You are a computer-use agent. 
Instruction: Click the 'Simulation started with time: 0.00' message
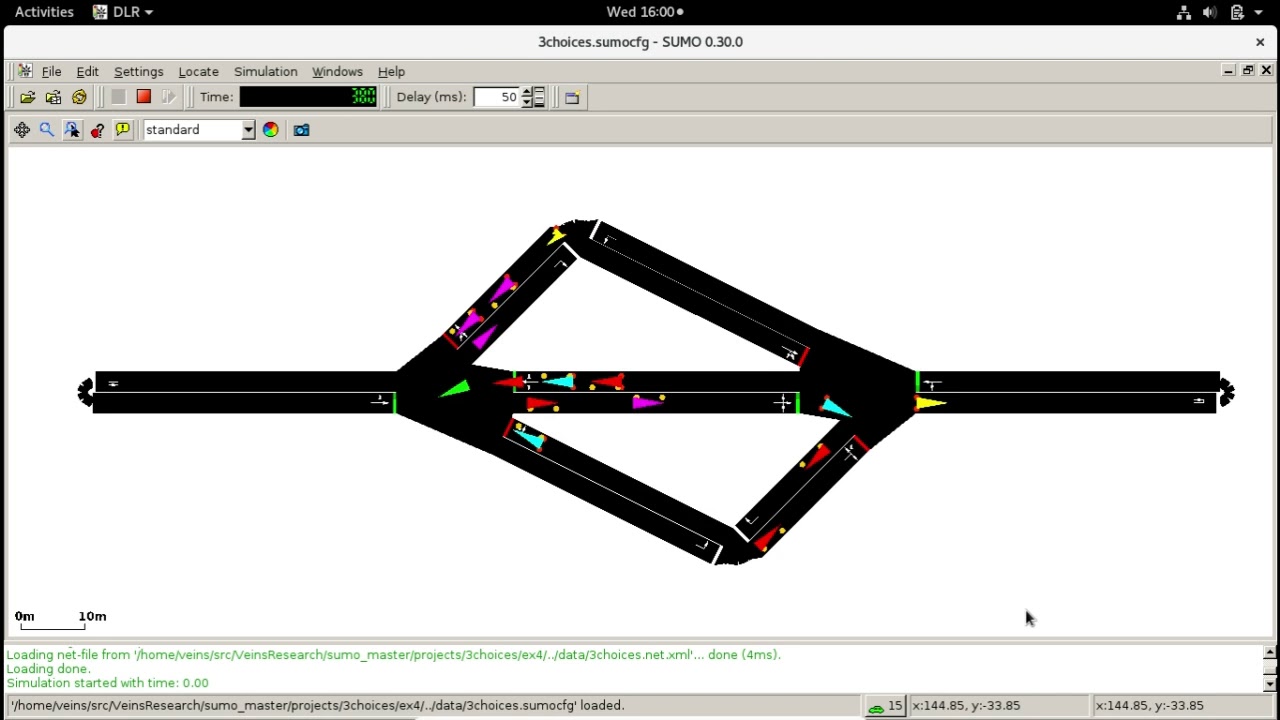[x=108, y=683]
